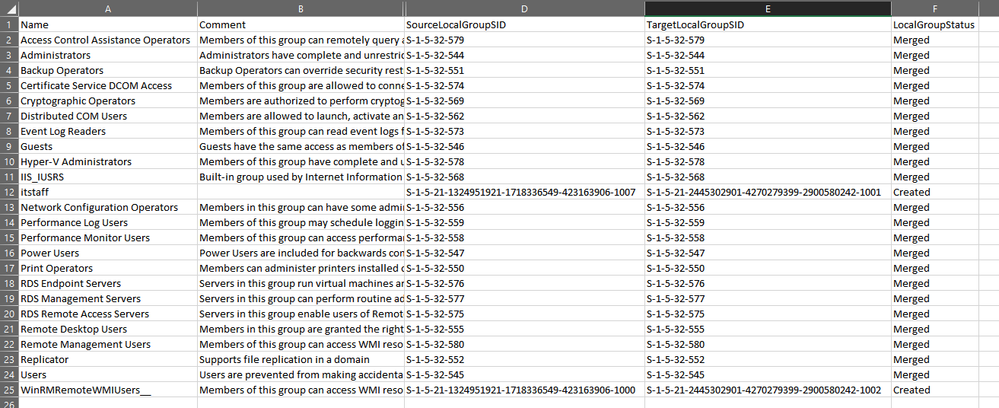Select the Access Control Assistance Operators cell

tap(108, 40)
